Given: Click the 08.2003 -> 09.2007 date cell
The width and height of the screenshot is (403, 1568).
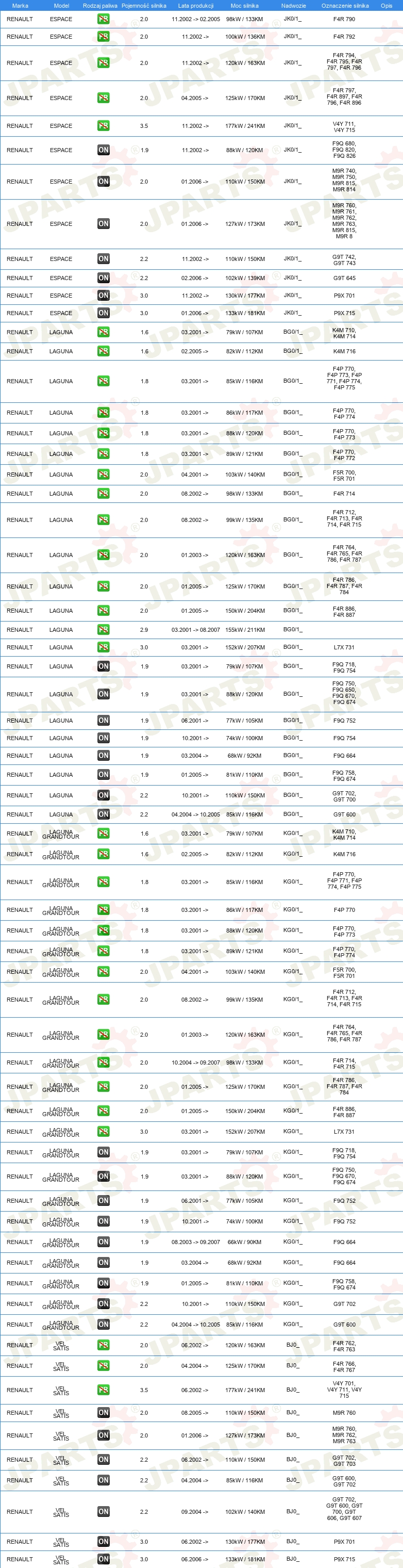Looking at the screenshot, I should pos(196,1242).
